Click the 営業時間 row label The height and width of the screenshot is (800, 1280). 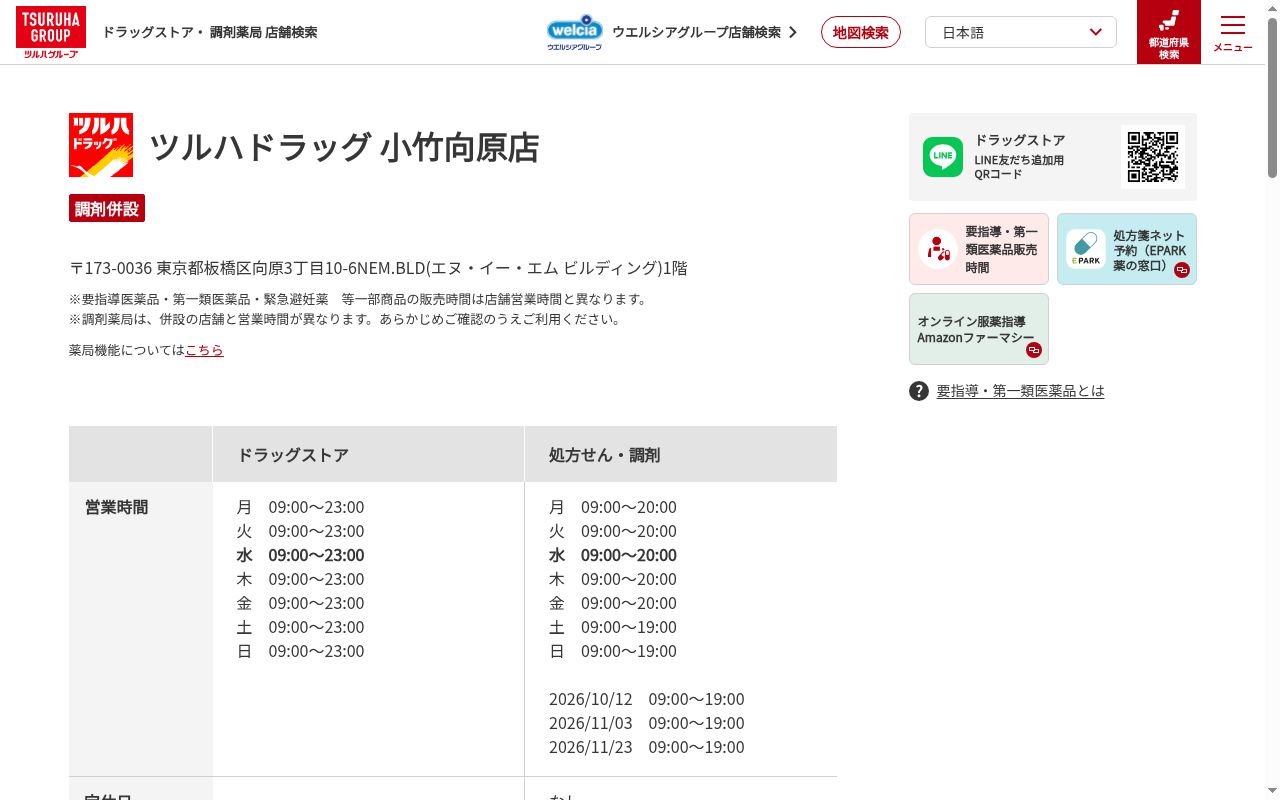[117, 507]
